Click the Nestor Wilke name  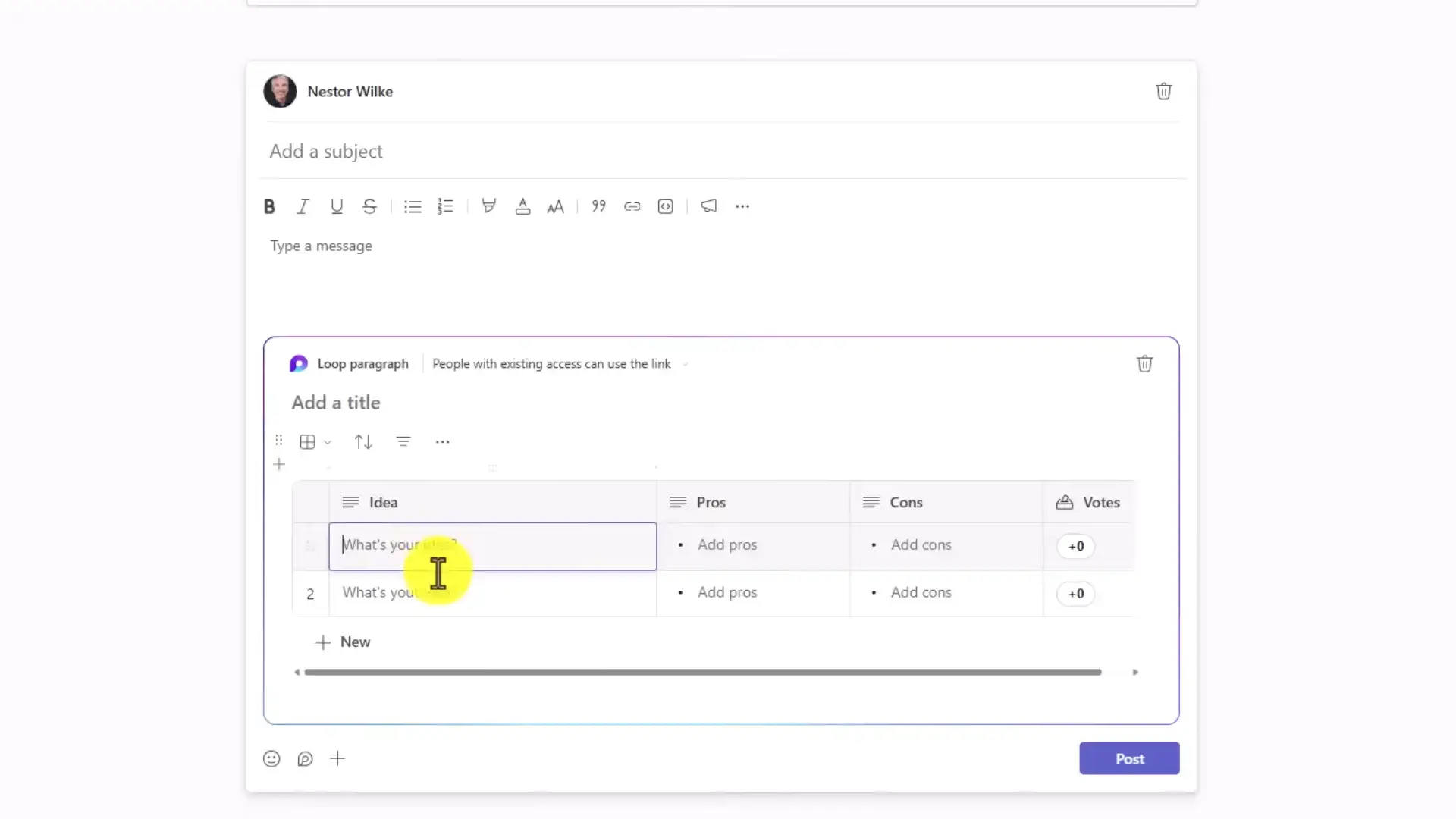coord(350,92)
